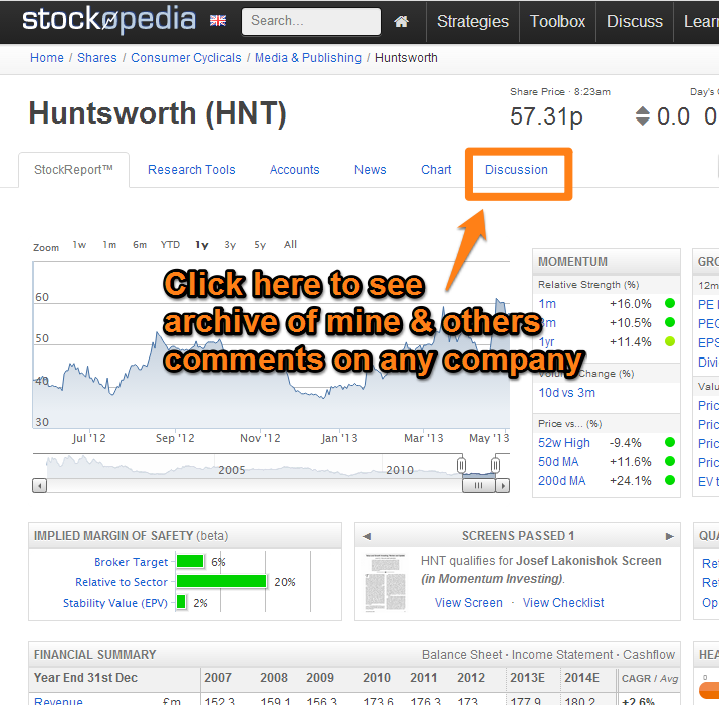Open the Consumer Cyclicals breadcrumb
The width and height of the screenshot is (719, 705).
point(186,58)
